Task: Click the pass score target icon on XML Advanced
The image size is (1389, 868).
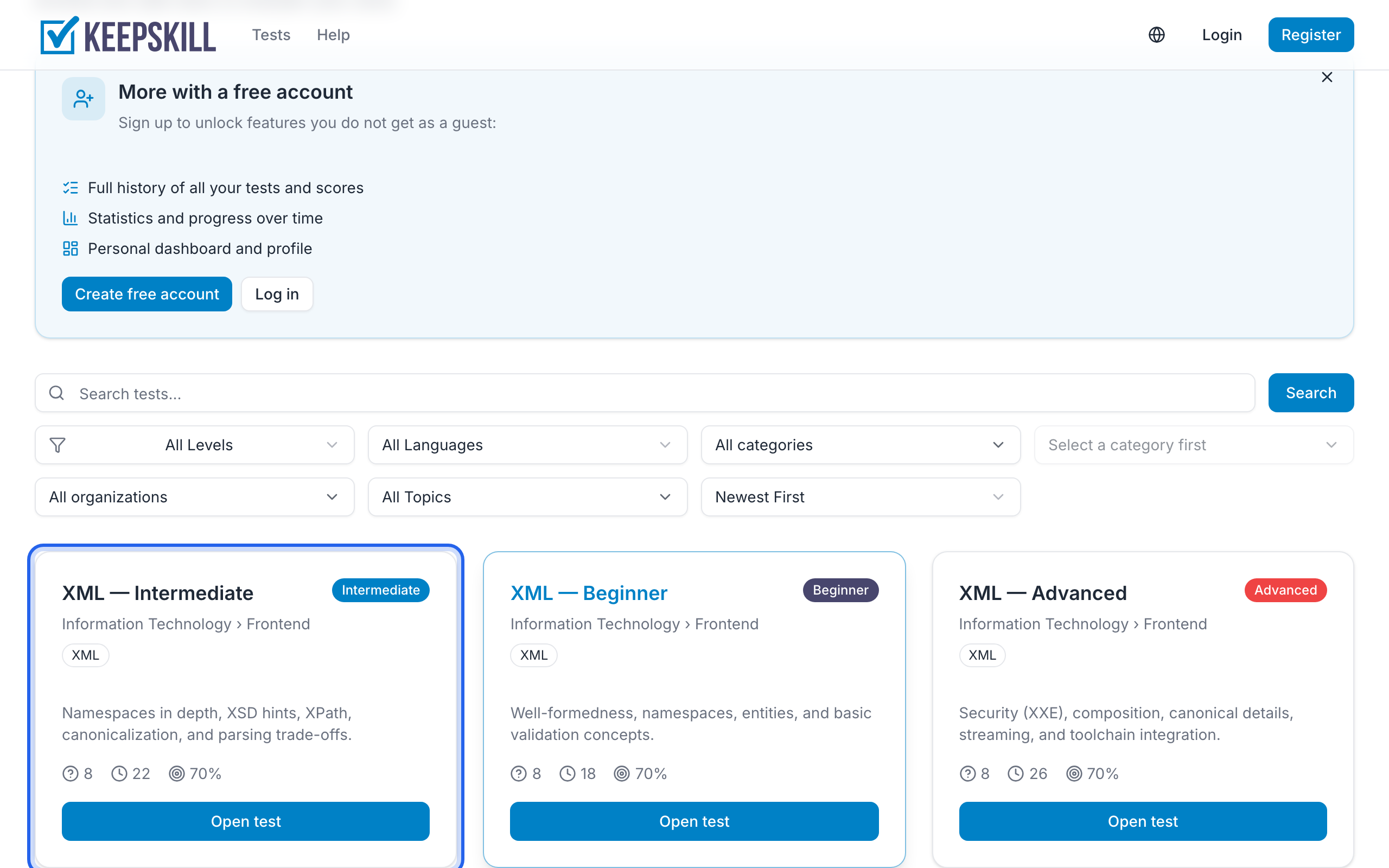Action: [1074, 774]
